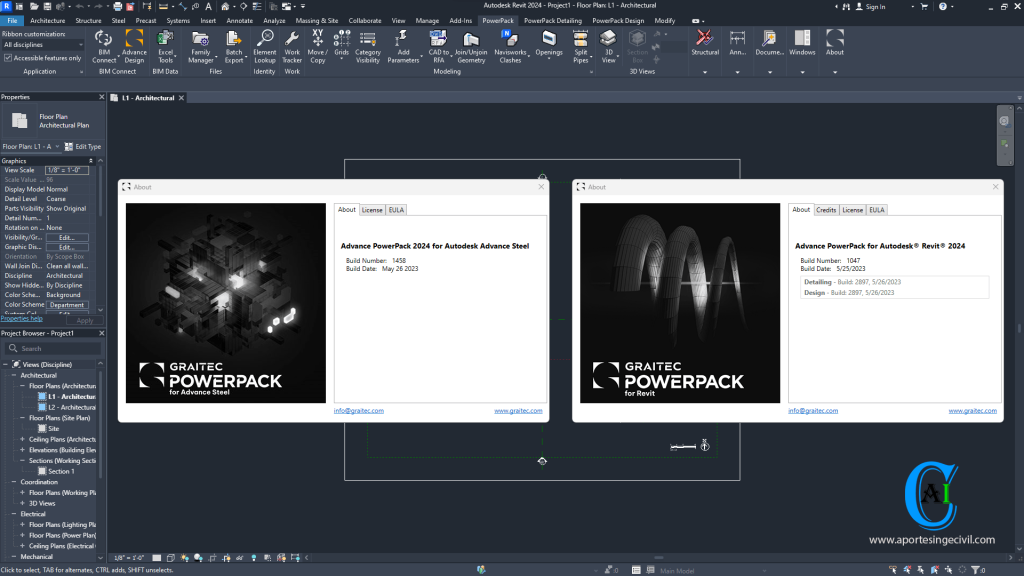Viewport: 1024px width, 576px height.
Task: Open the Family Manager tool
Action: point(199,50)
